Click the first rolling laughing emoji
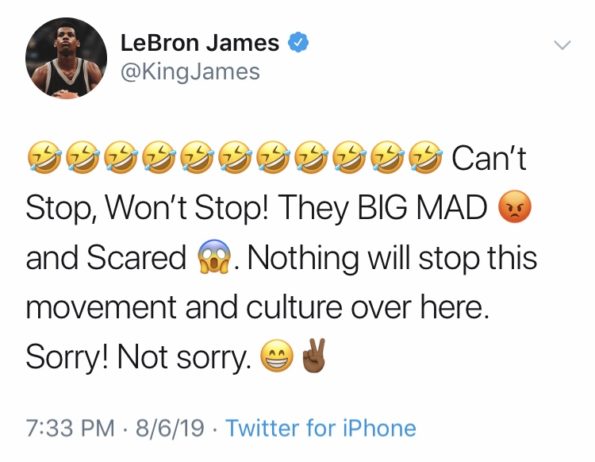This screenshot has width=595, height=462. (45, 157)
